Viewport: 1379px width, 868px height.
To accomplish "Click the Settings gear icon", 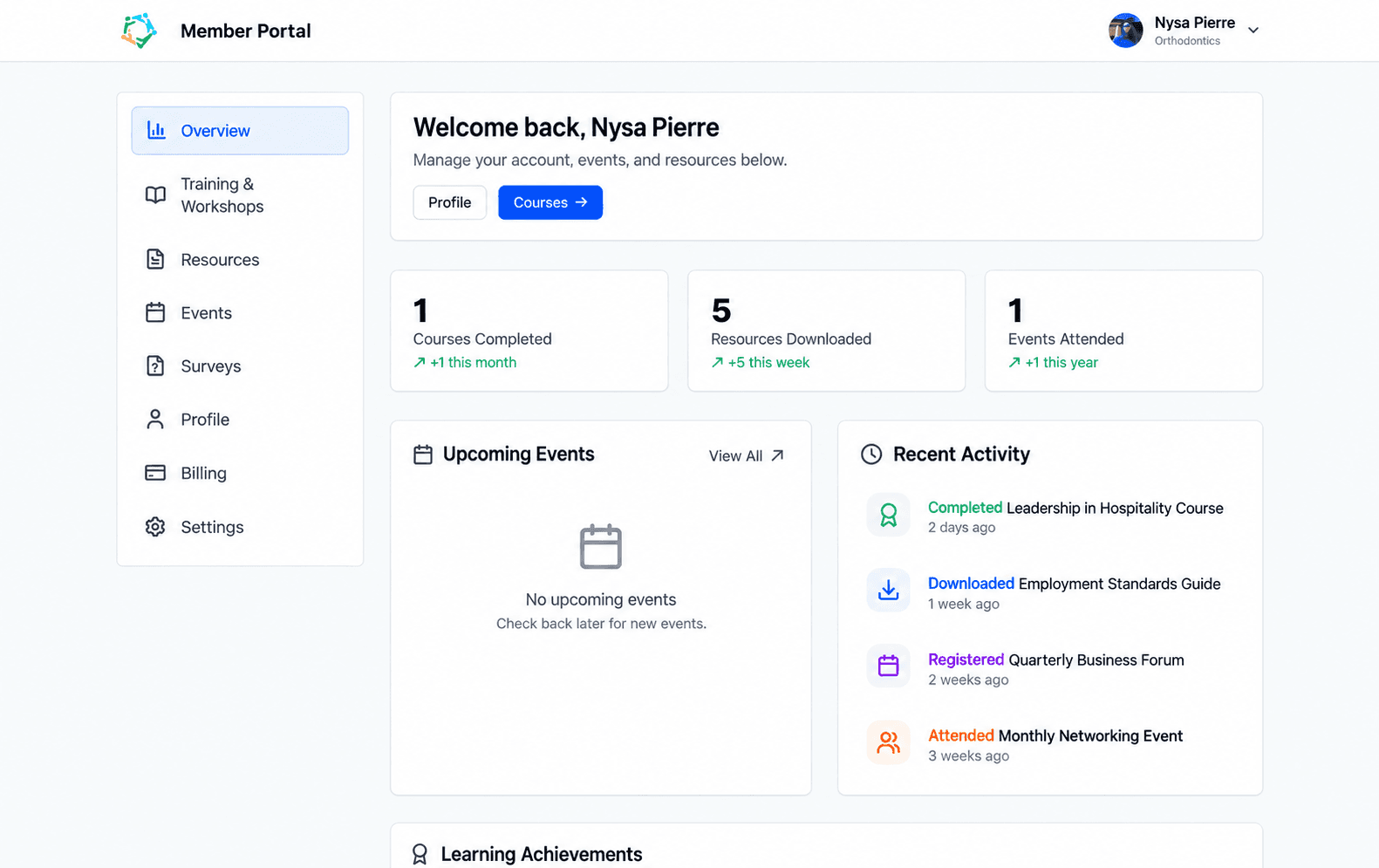I will point(155,527).
